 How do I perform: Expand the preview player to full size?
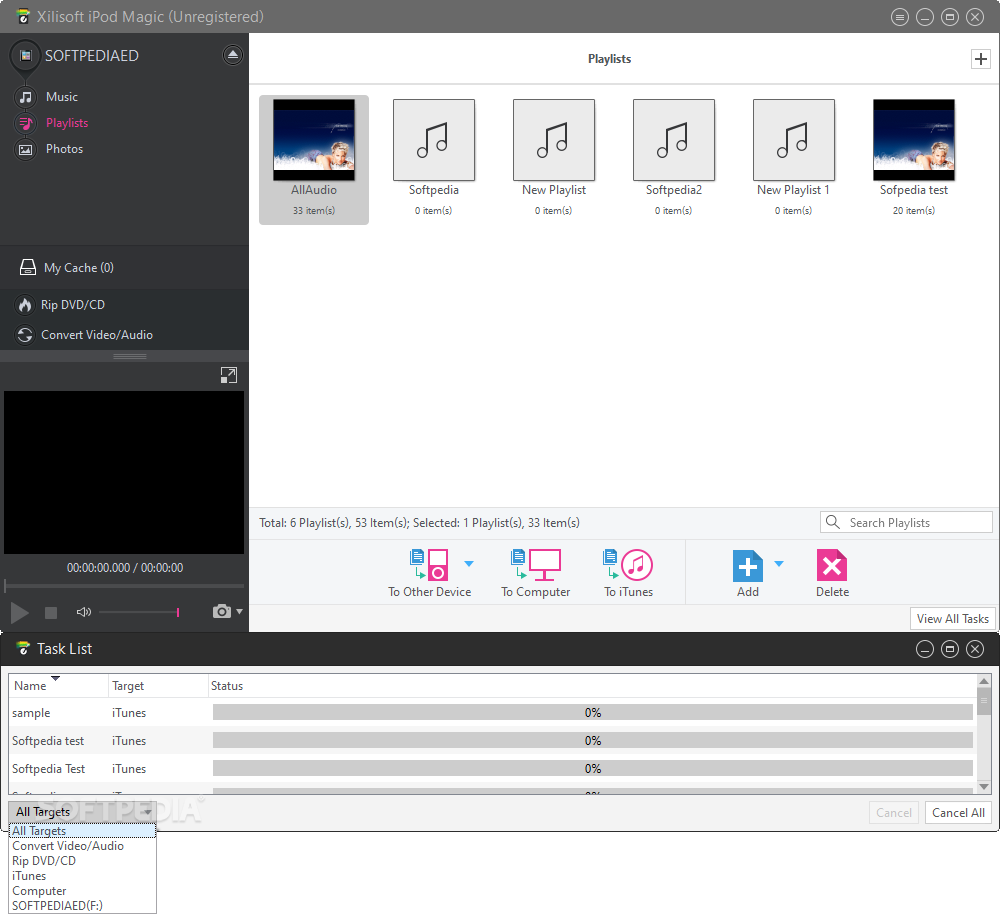coord(228,375)
